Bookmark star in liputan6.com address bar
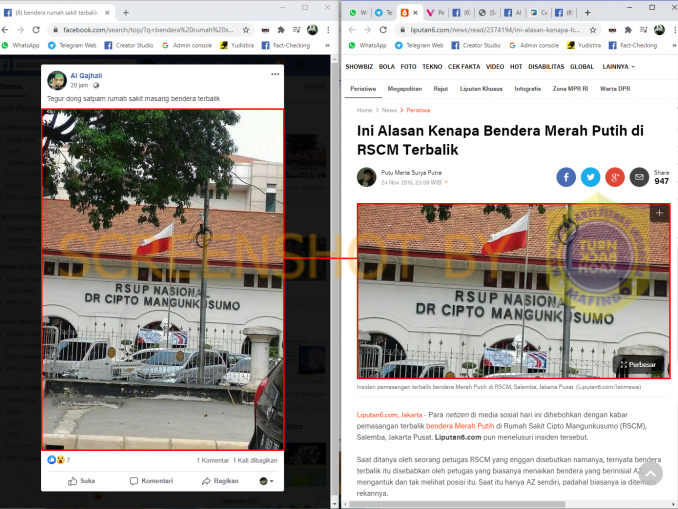 (x=593, y=30)
